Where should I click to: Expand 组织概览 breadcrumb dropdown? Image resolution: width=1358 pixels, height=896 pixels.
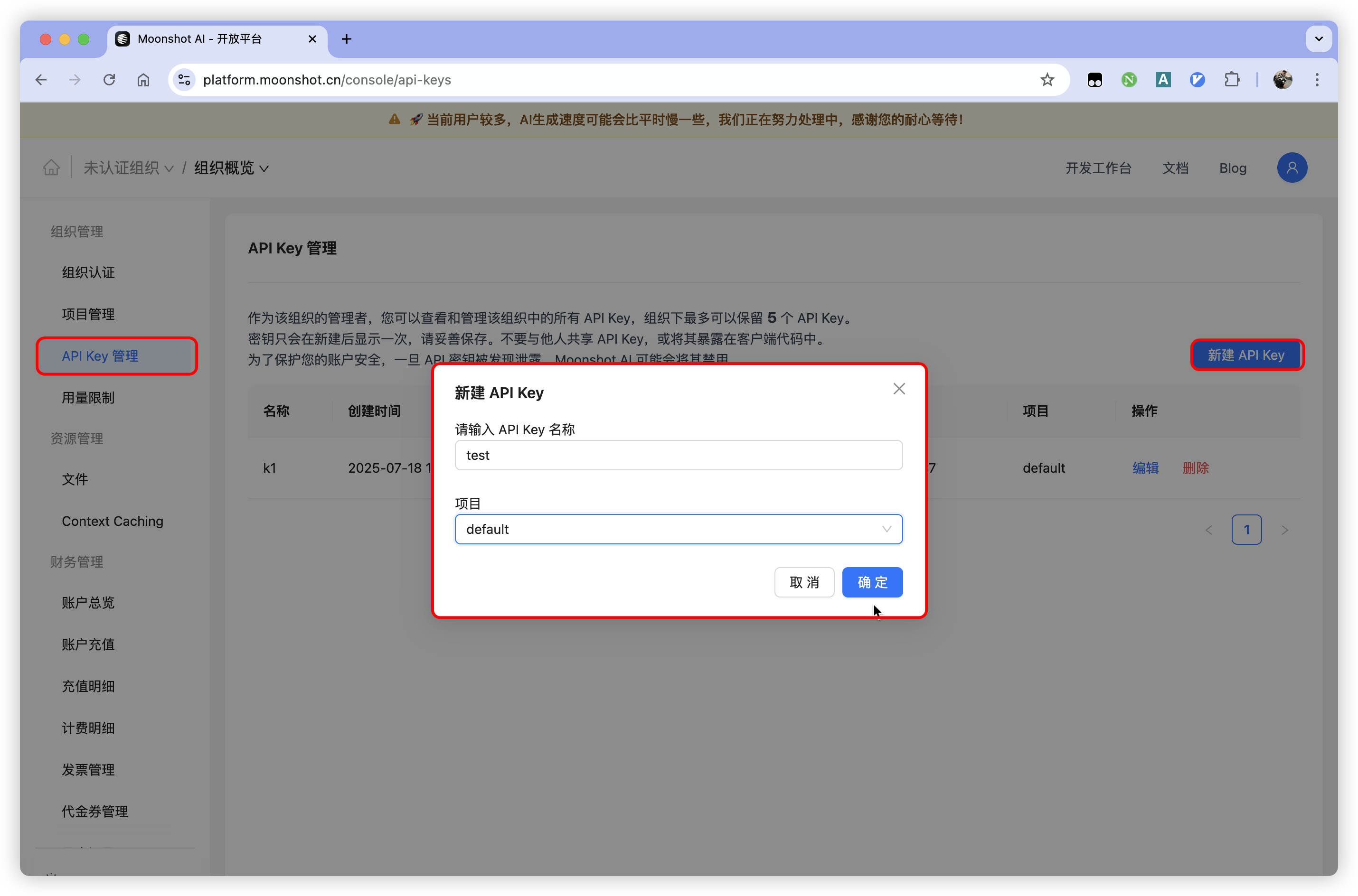click(x=231, y=168)
